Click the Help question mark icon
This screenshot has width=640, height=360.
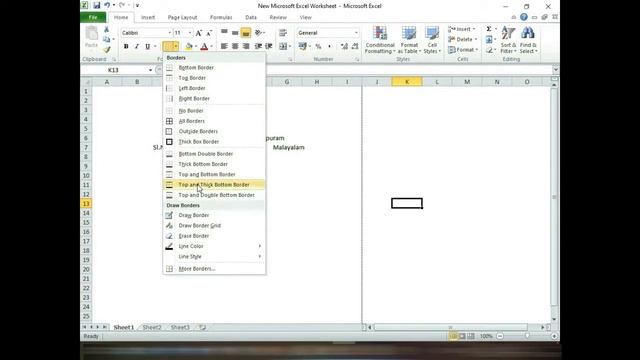click(x=524, y=17)
